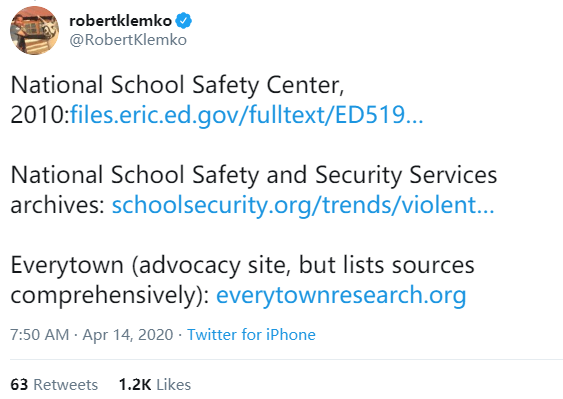Visit the @RobertKlemko handle link
563x399 pixels.
(x=128, y=40)
